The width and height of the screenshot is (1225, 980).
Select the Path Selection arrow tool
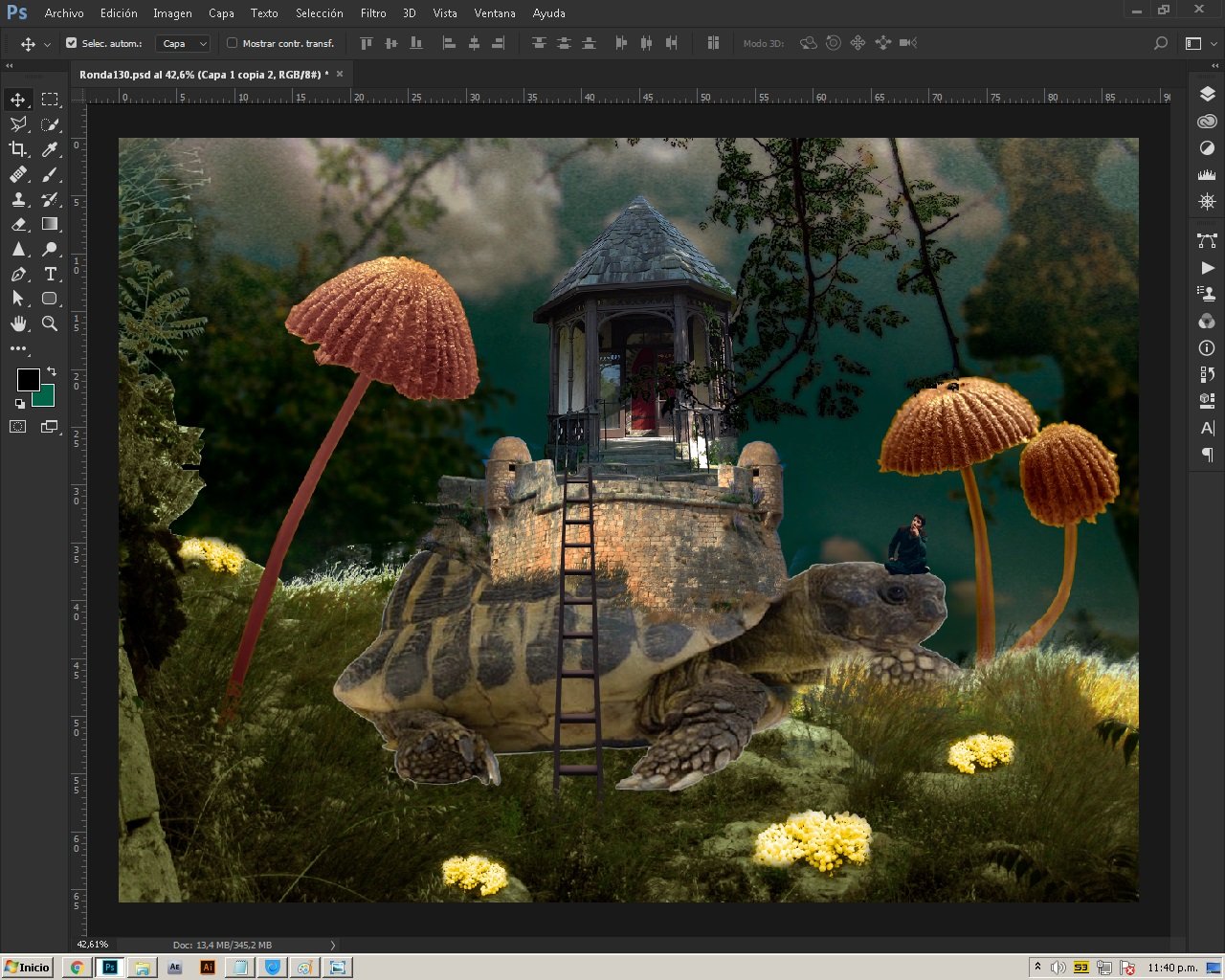tap(18, 299)
